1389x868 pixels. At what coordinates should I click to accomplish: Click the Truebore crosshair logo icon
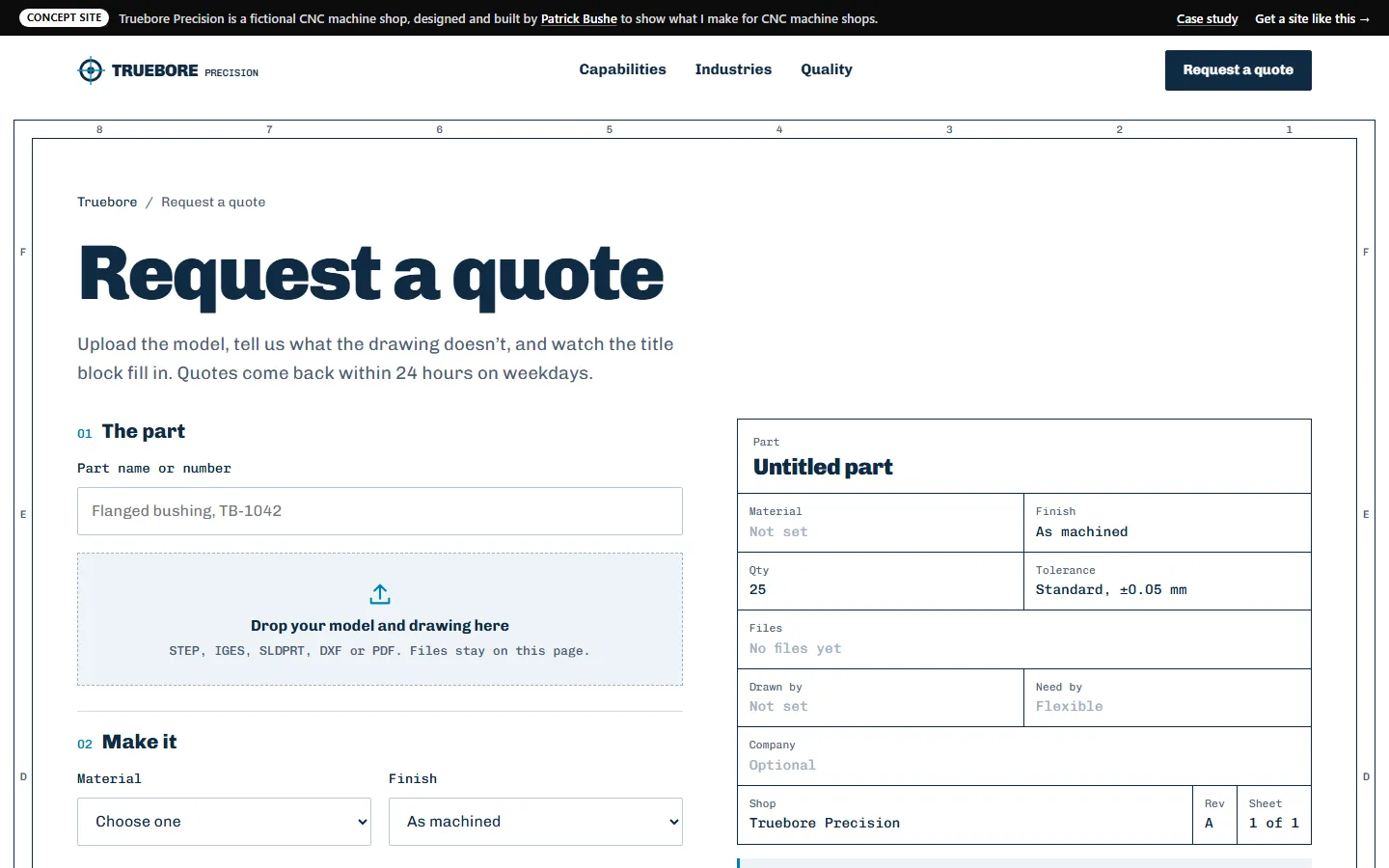coord(91,70)
